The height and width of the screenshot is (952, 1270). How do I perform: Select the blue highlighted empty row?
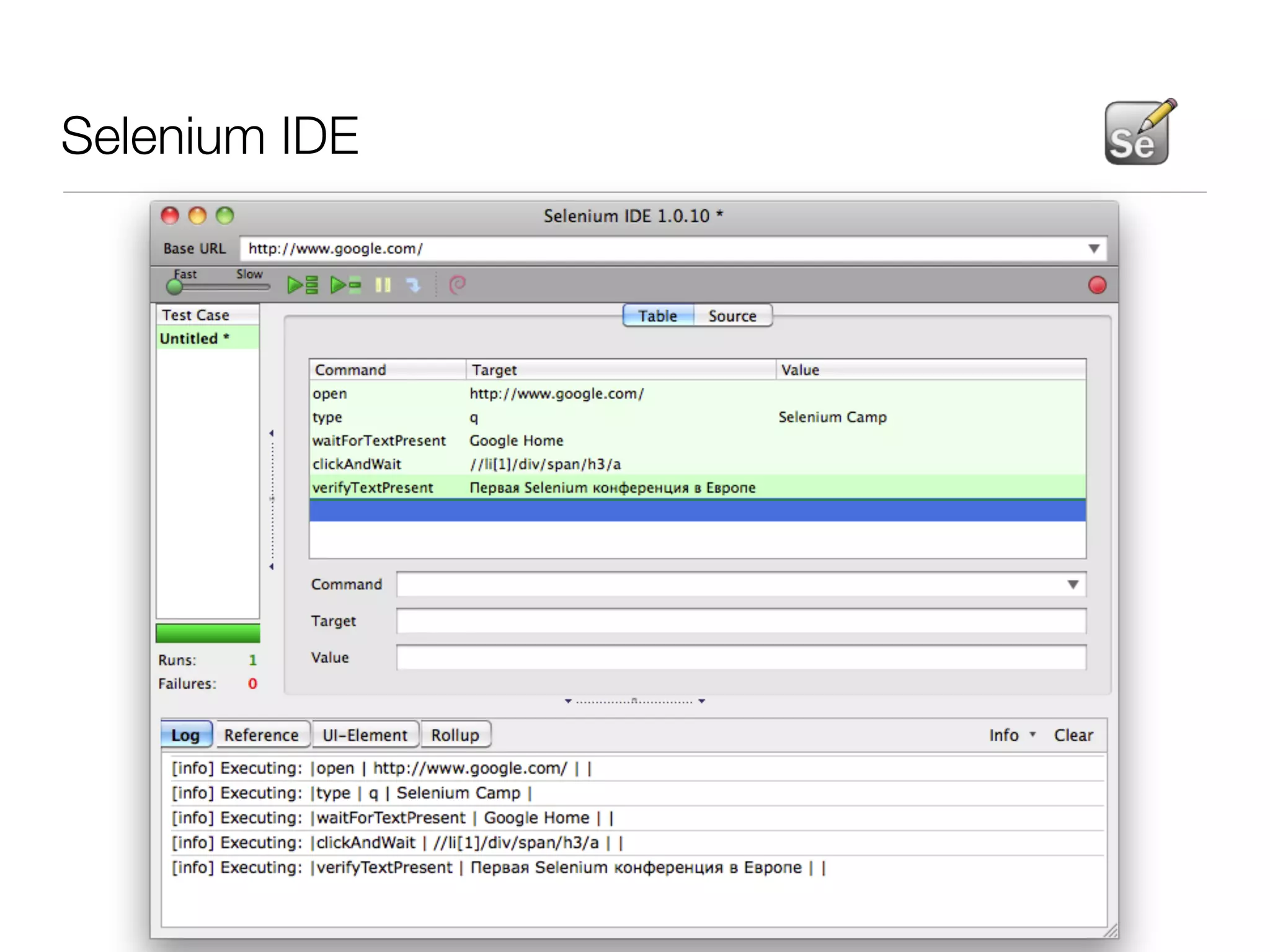coord(698,511)
